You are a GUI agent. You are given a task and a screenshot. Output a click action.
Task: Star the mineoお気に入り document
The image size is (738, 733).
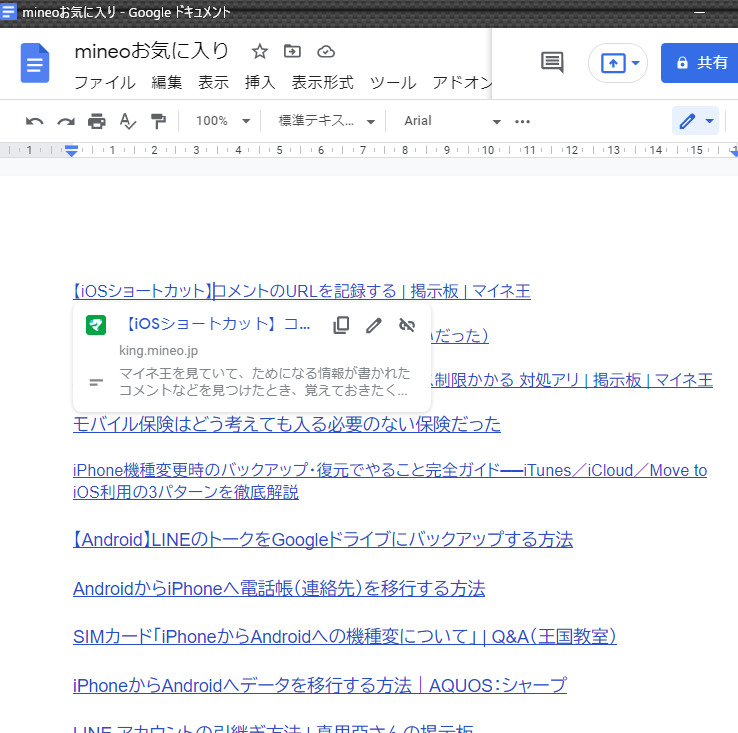tap(259, 52)
